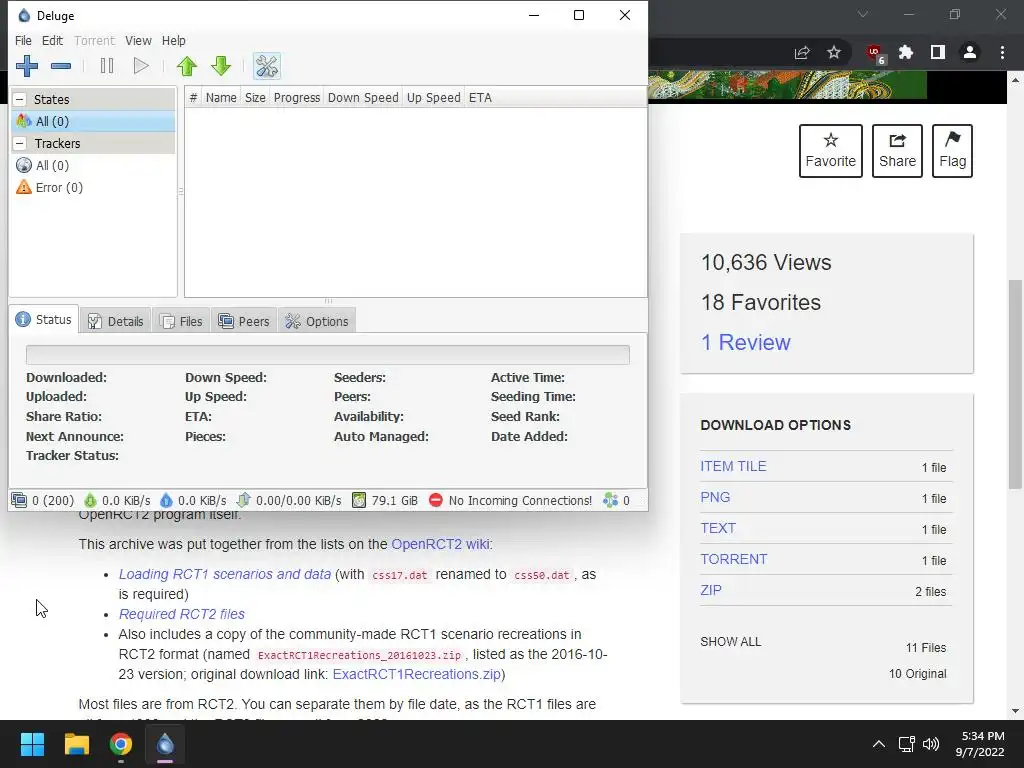Image resolution: width=1024 pixels, height=768 pixels.
Task: Open the View menu in Deluge
Action: click(138, 40)
